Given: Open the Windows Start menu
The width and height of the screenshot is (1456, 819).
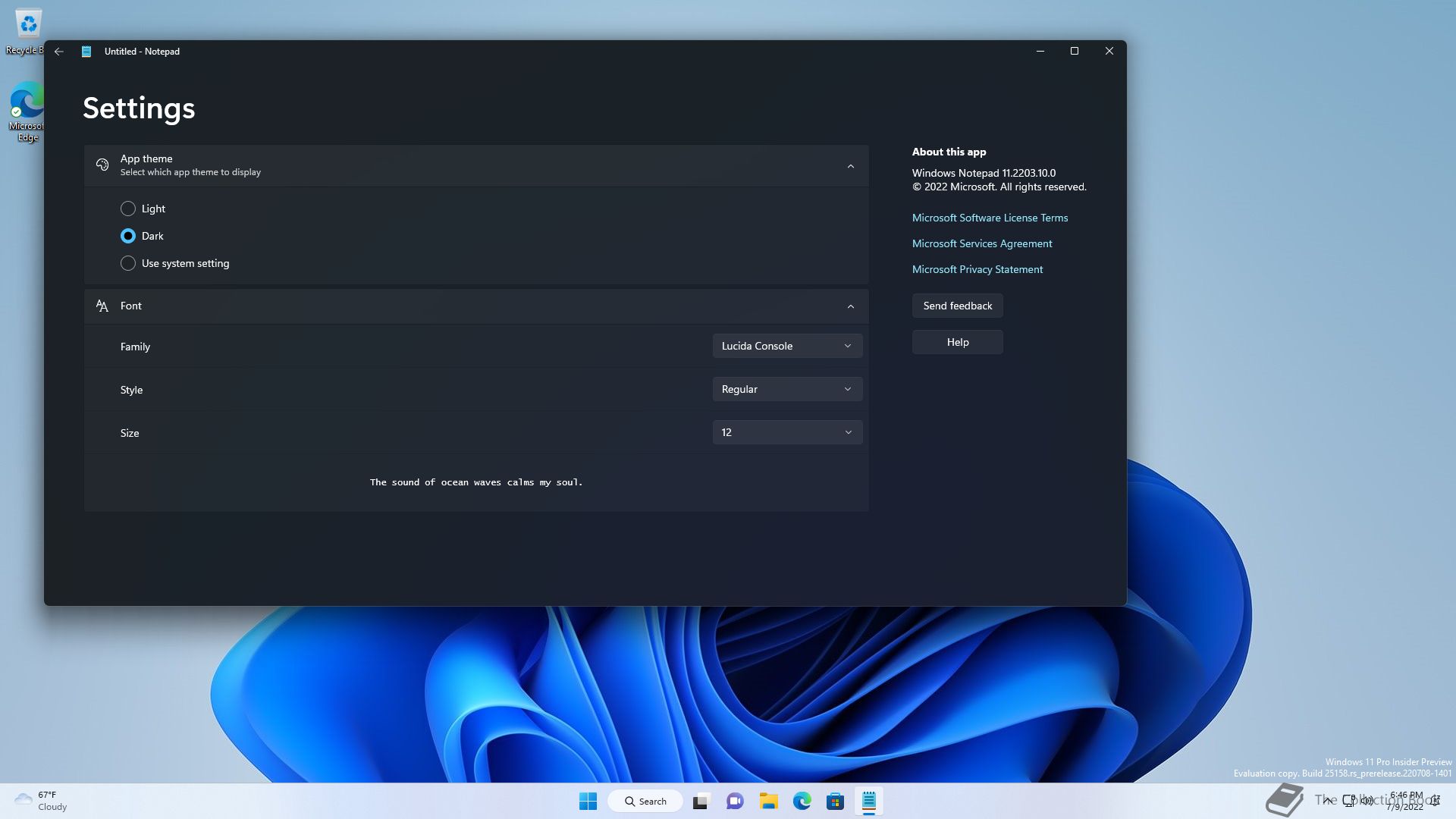Looking at the screenshot, I should click(x=588, y=801).
